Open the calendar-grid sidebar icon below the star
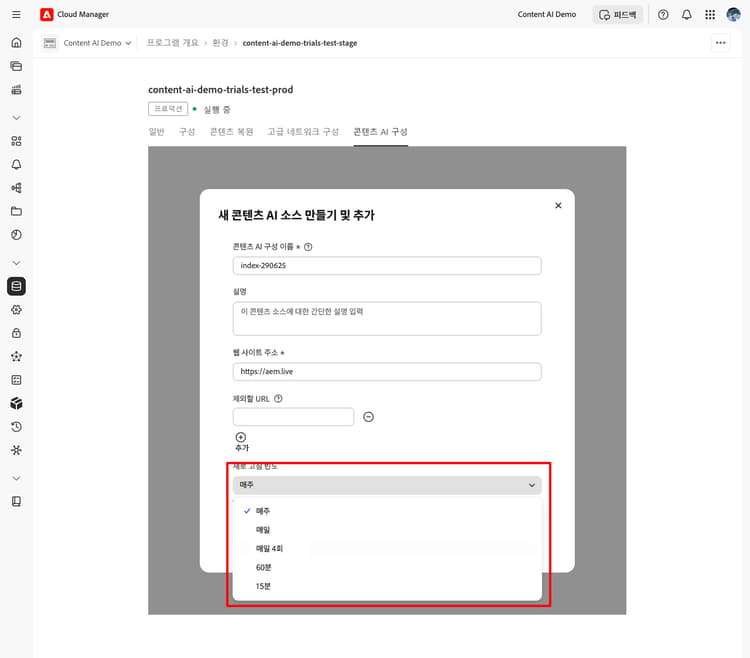The image size is (750, 658). tap(16, 380)
